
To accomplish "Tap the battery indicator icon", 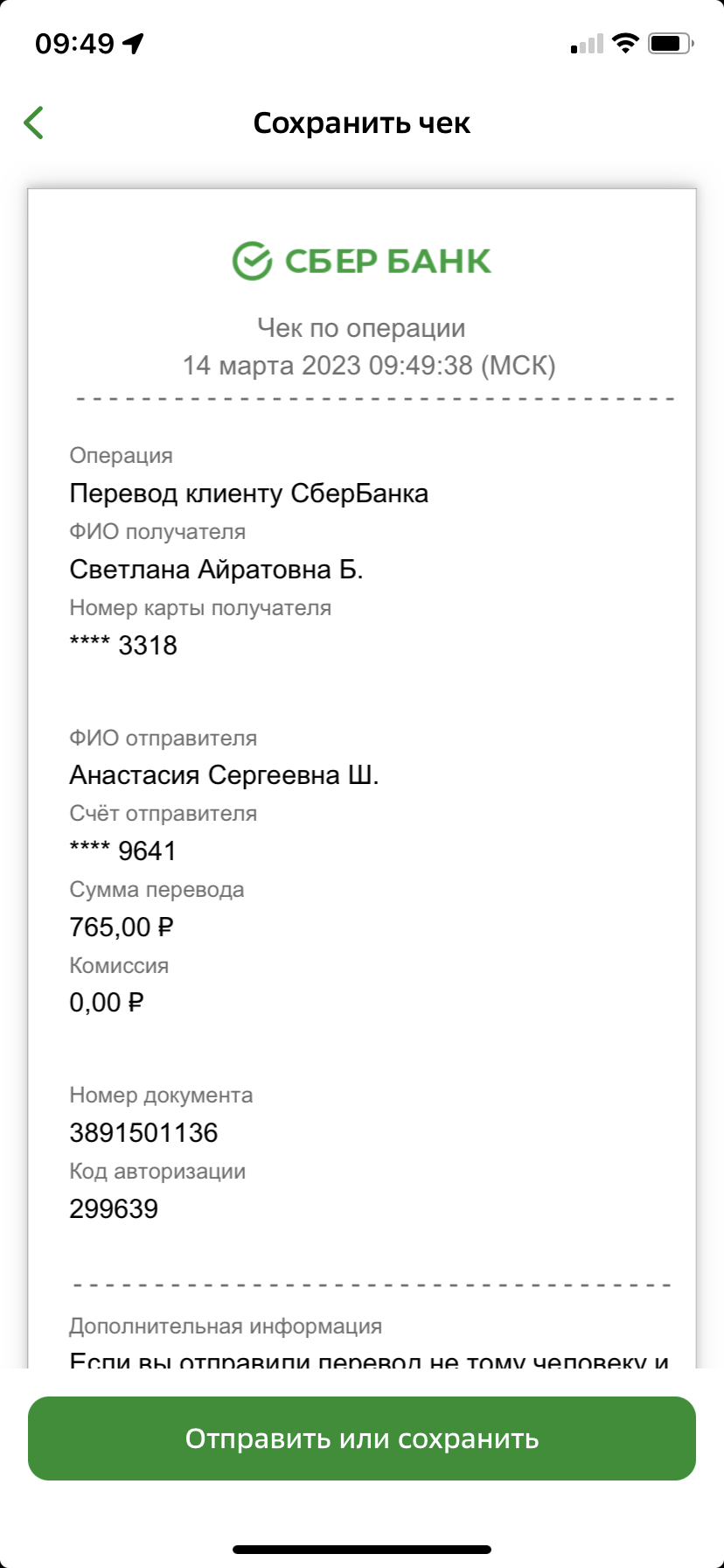I will point(671,43).
